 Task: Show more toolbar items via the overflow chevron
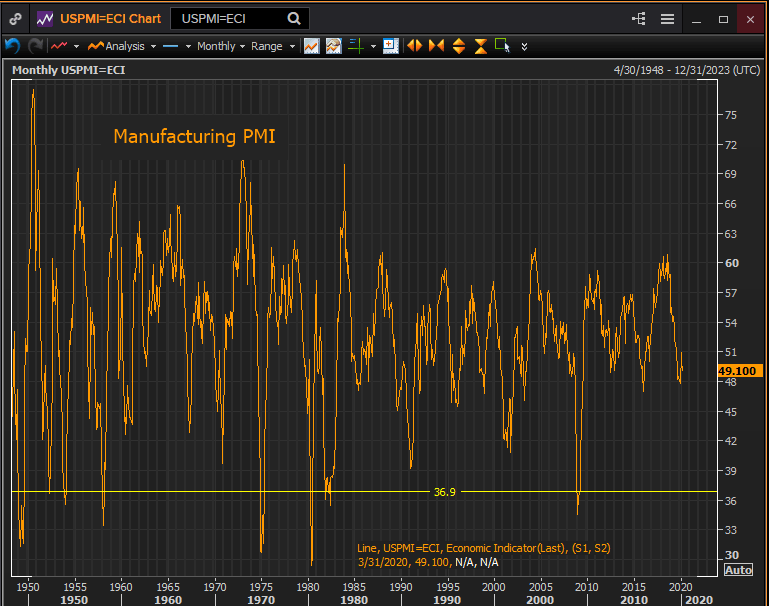coord(524,46)
